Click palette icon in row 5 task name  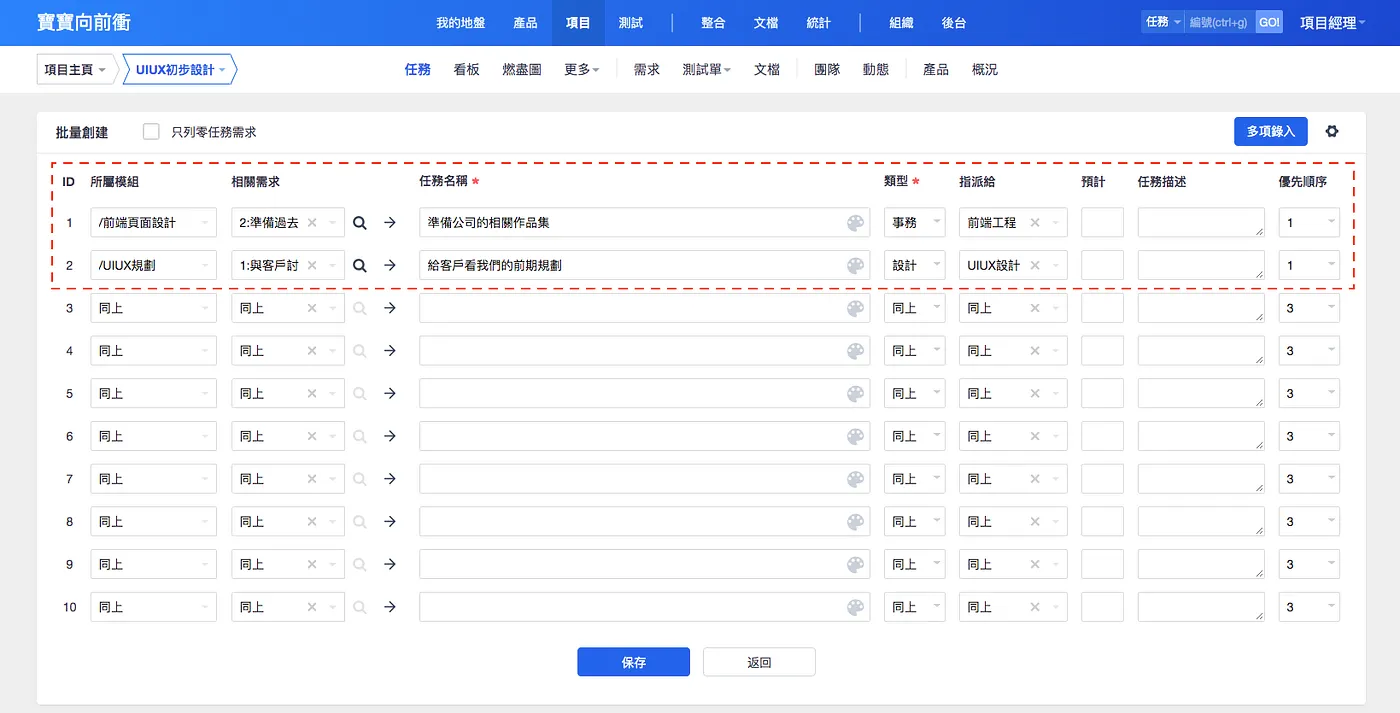point(855,393)
